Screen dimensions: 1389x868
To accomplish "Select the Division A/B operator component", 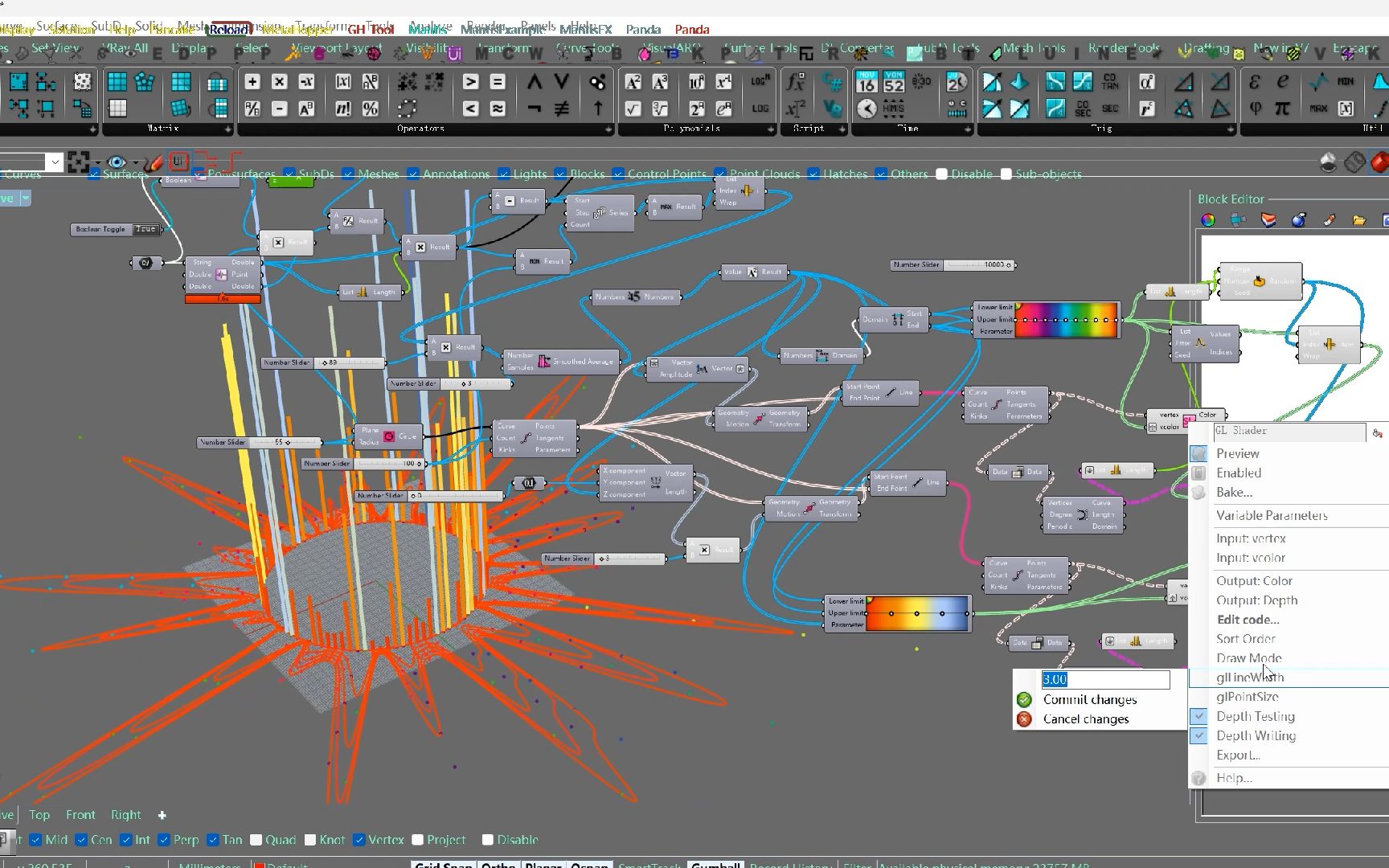I will (252, 108).
